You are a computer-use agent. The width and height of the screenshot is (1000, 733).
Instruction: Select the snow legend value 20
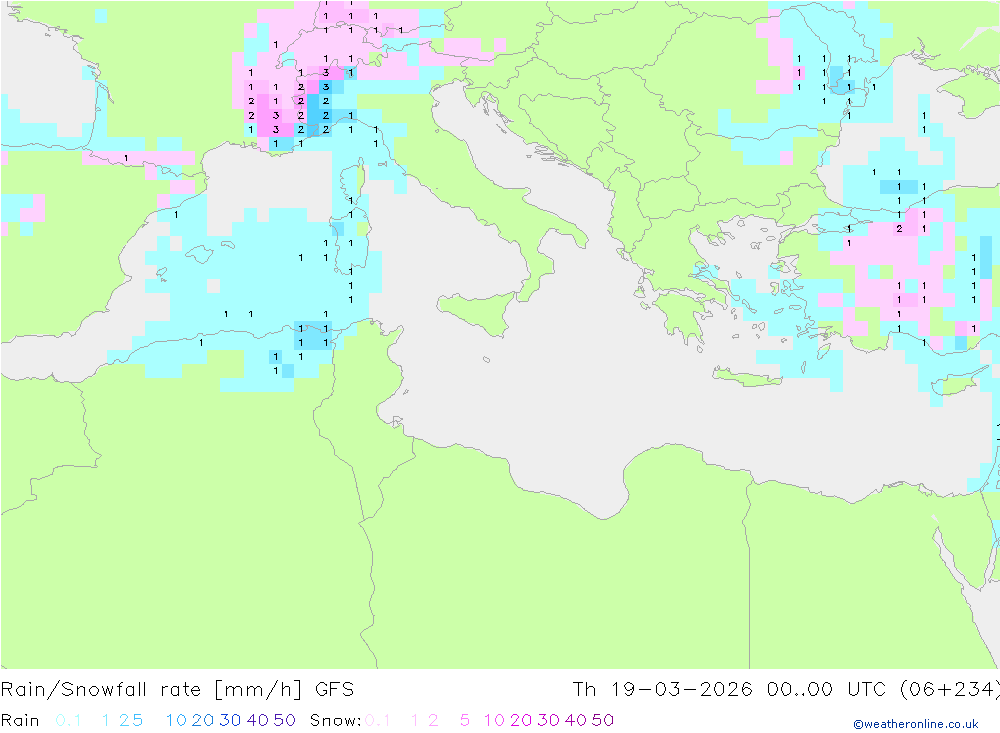[x=521, y=720]
